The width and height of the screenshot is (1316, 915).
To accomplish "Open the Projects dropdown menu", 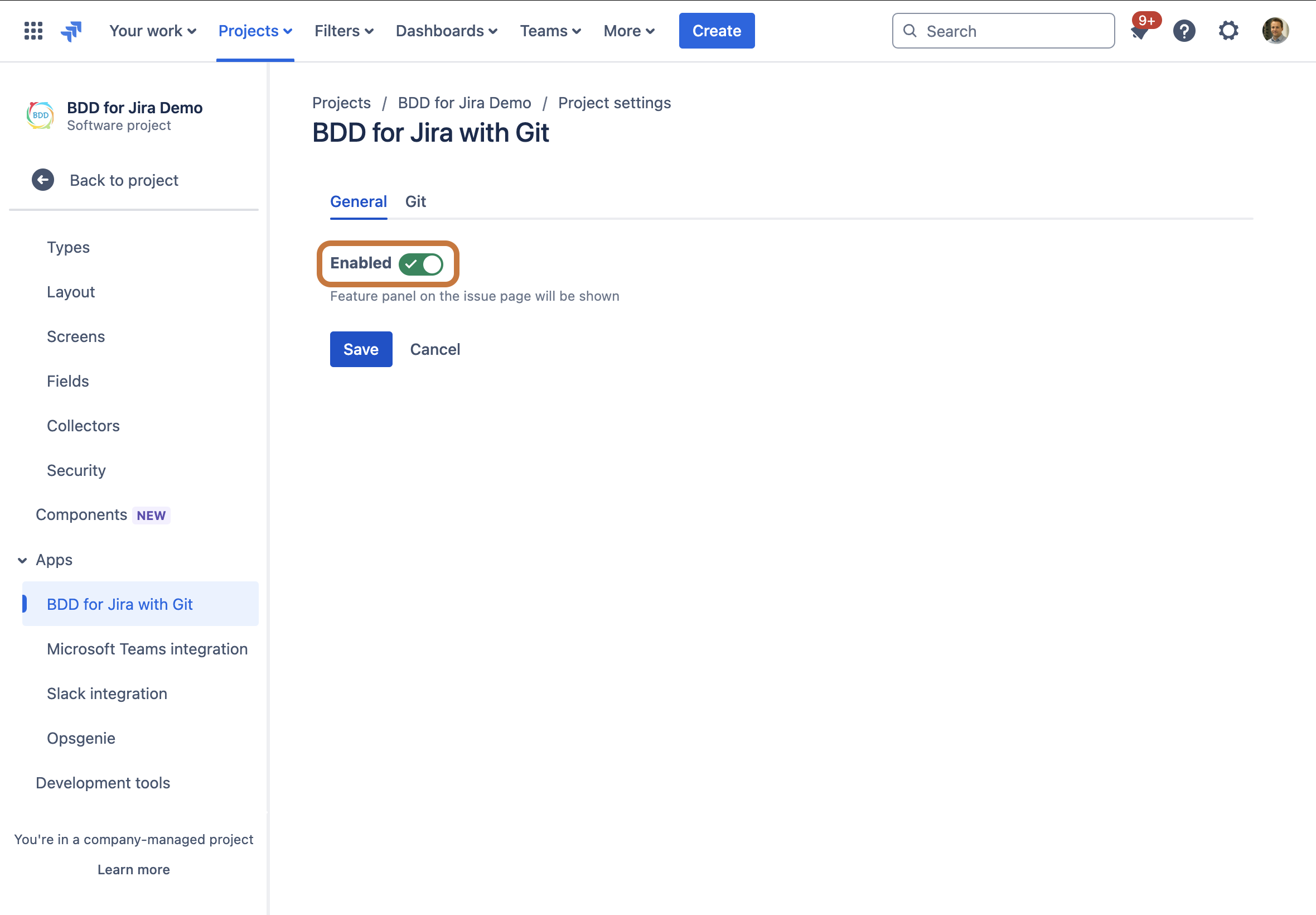I will pyautogui.click(x=255, y=31).
